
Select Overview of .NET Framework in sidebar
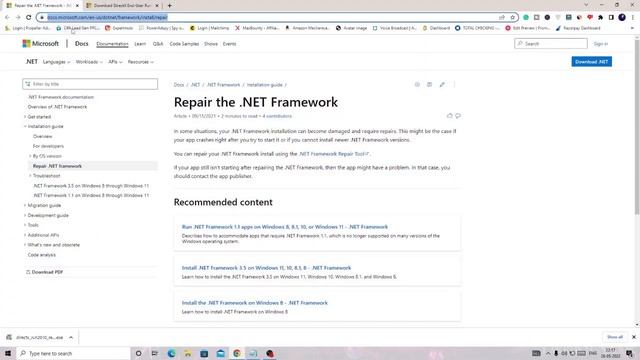58,107
